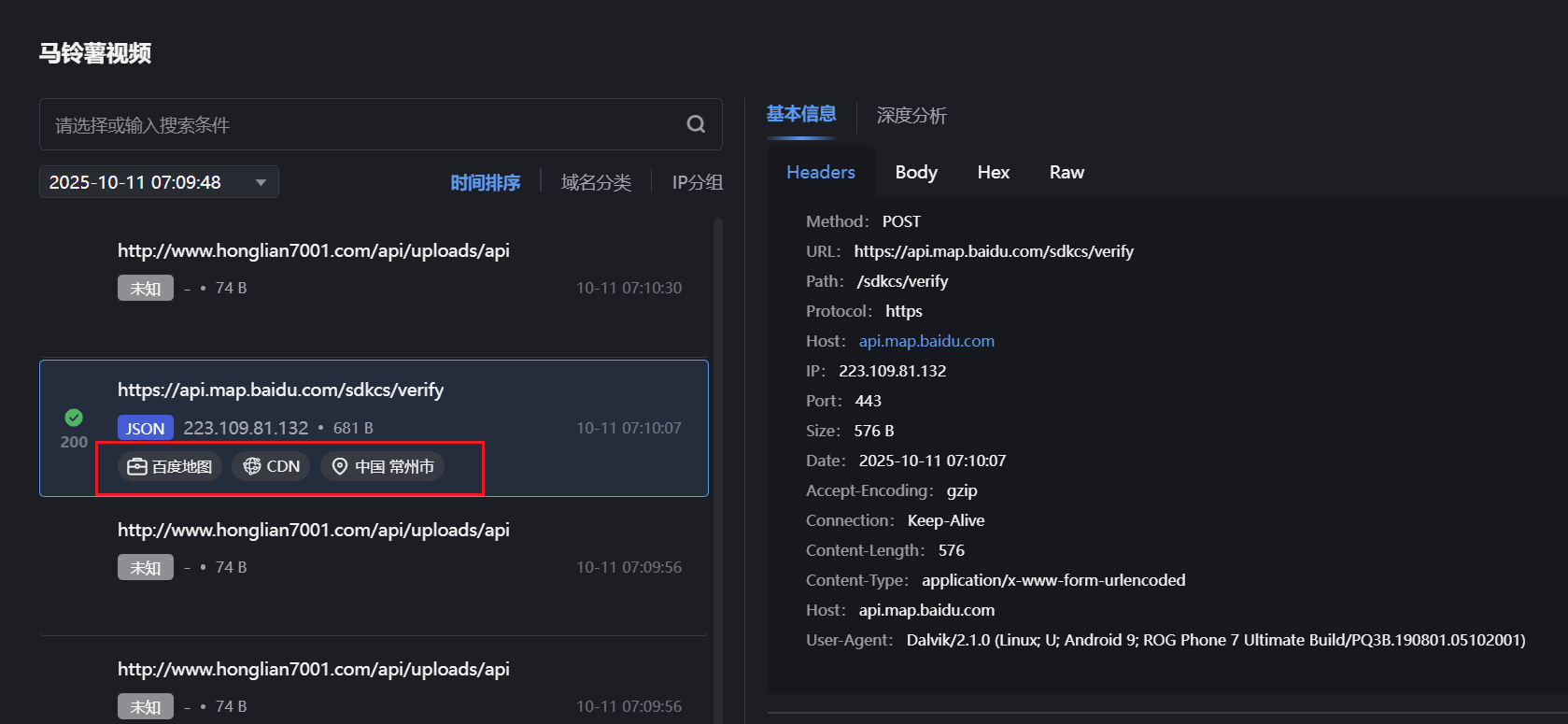Select the 基本信息 tab
The width and height of the screenshot is (1568, 724).
point(801,114)
